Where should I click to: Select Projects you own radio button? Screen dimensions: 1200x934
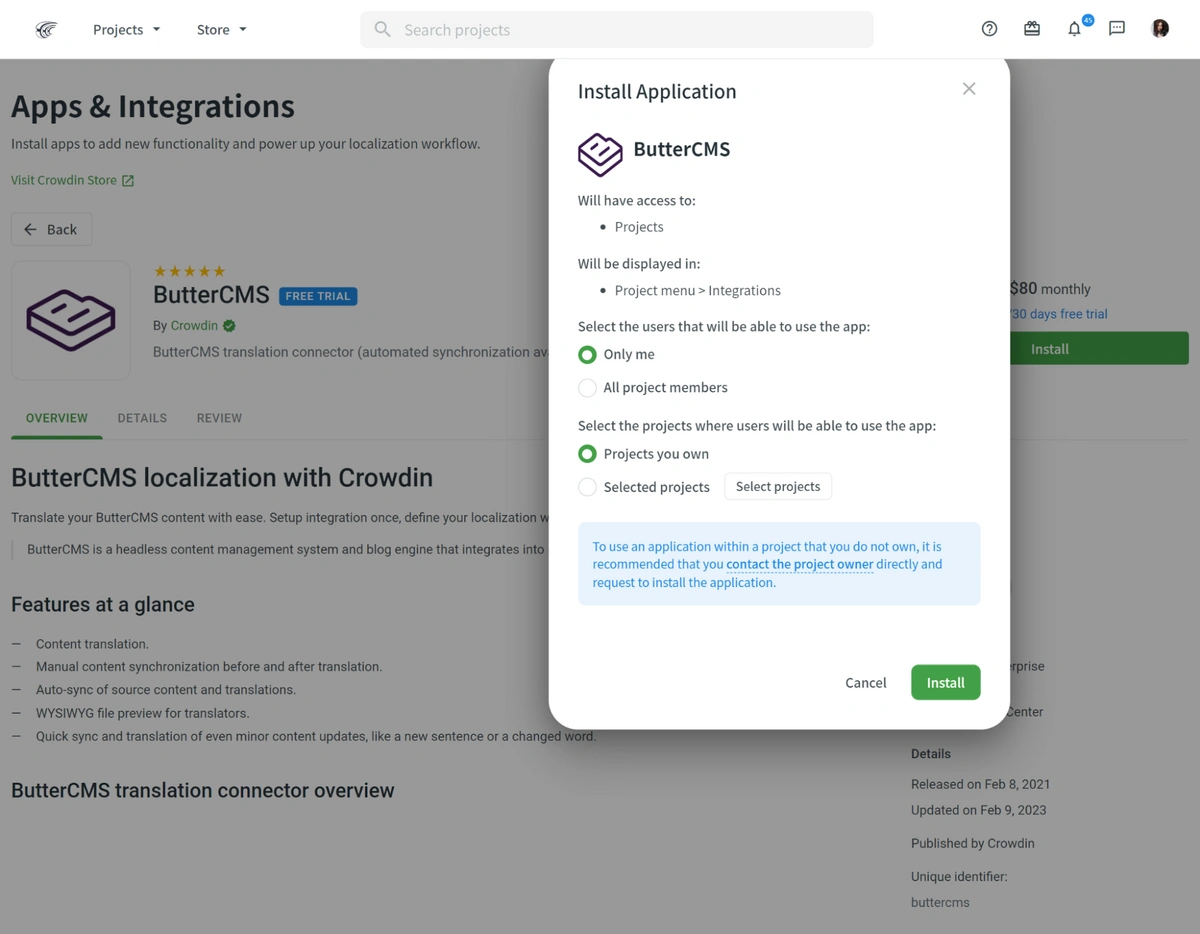click(587, 454)
